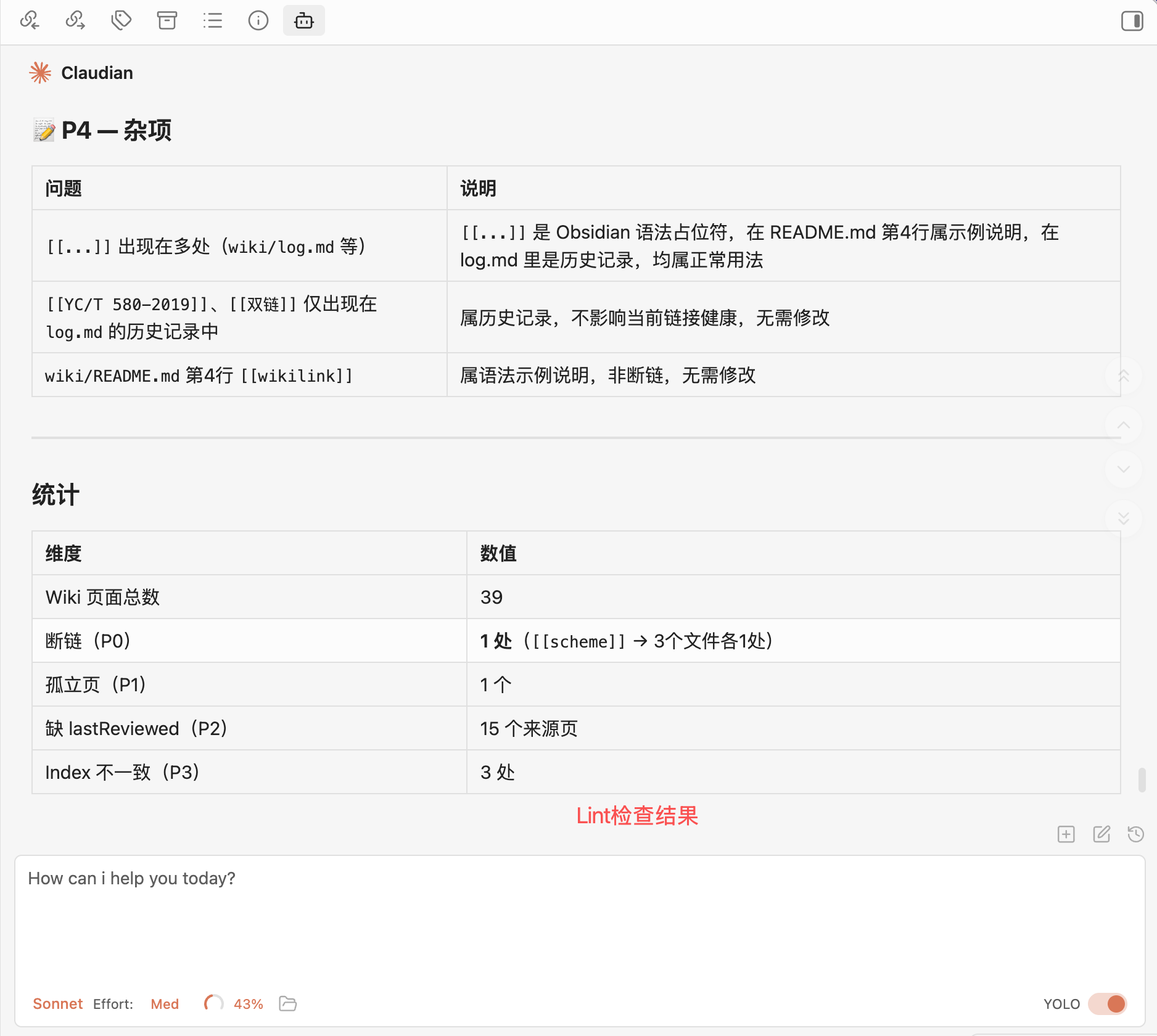Open the file info circle icon
The width and height of the screenshot is (1157, 1036).
pyautogui.click(x=258, y=21)
